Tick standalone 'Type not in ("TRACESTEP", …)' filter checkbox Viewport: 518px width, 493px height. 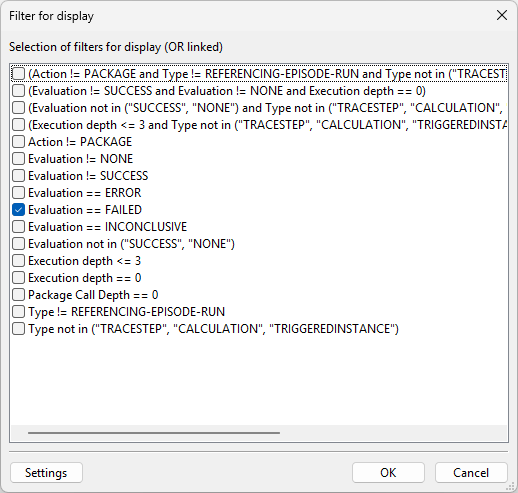click(18, 329)
